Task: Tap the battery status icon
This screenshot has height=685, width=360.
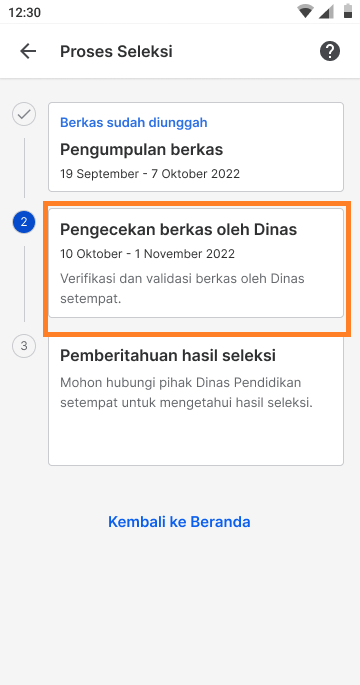Action: tap(348, 11)
